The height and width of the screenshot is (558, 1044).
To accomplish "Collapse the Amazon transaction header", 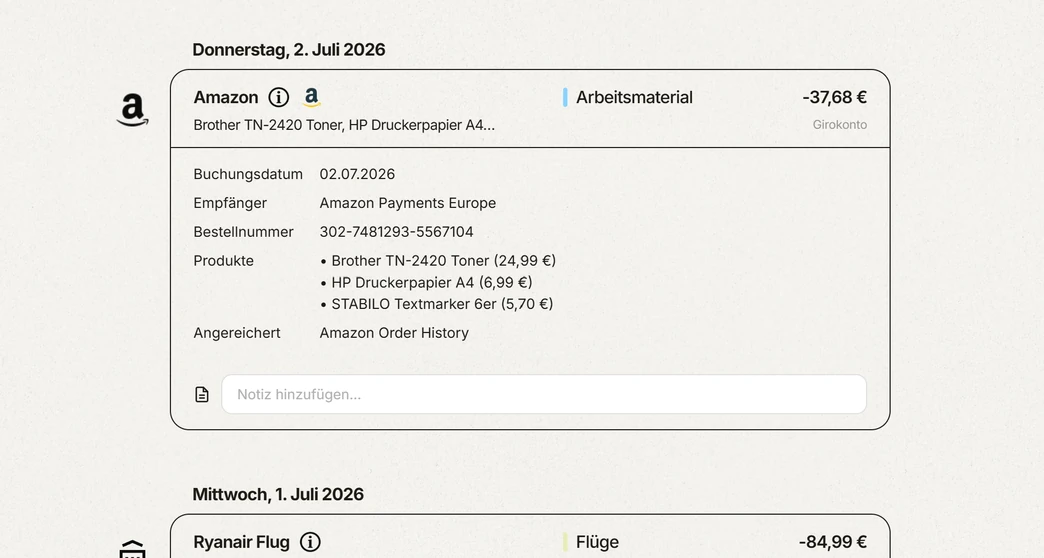I will click(x=530, y=109).
